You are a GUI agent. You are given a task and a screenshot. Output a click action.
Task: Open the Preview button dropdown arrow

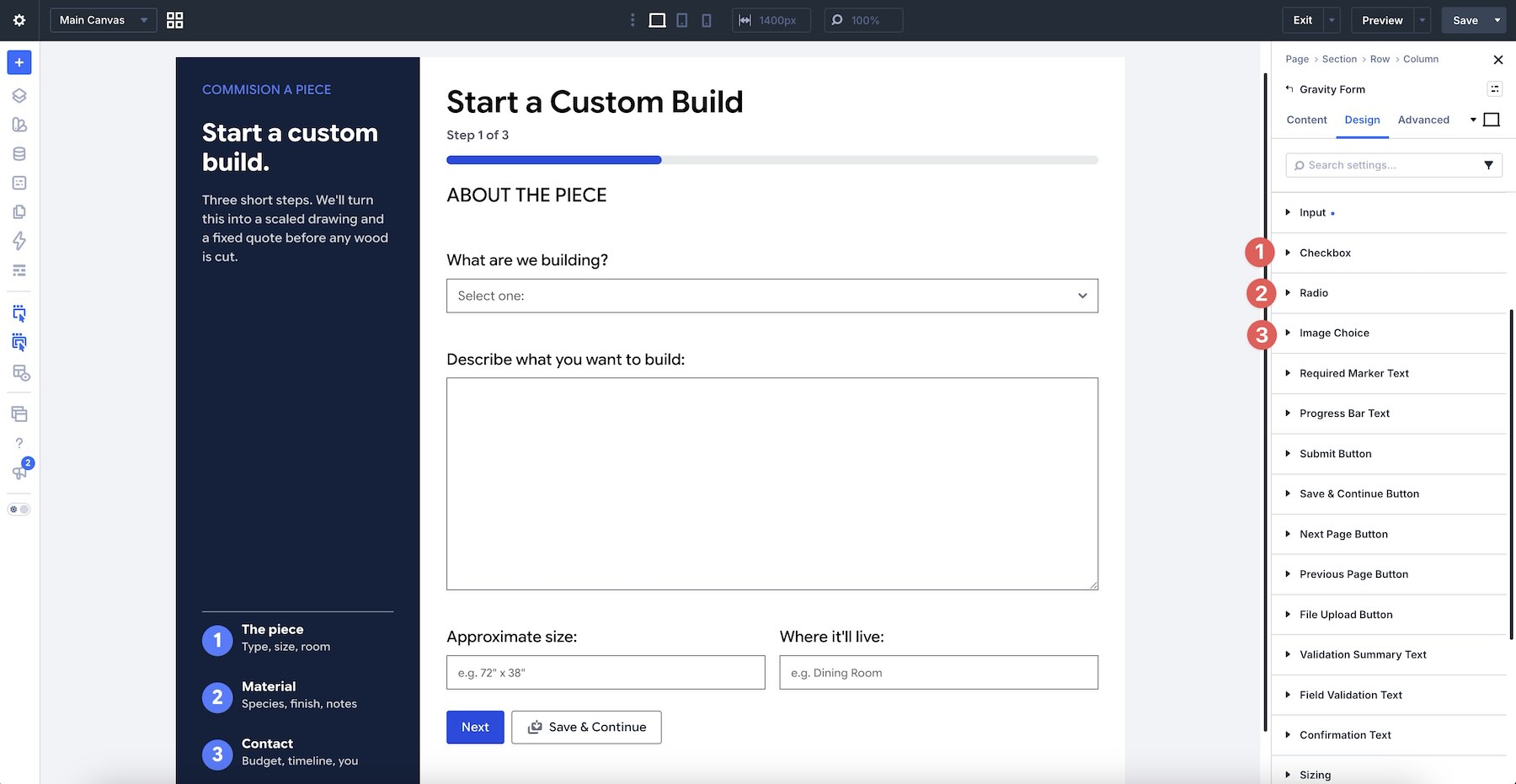[1423, 20]
